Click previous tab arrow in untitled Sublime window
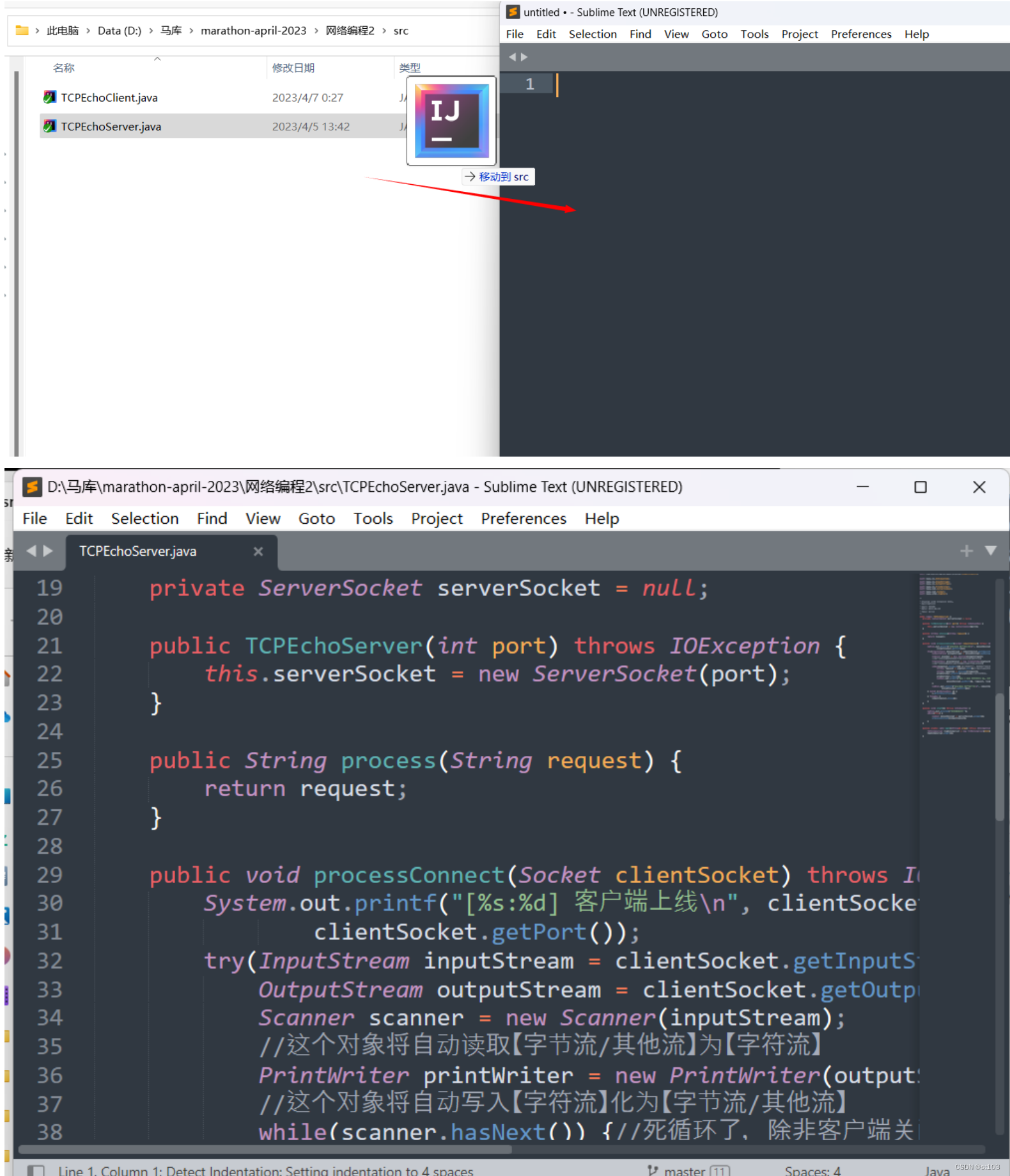Screen dimensions: 1010x1176 [512, 57]
